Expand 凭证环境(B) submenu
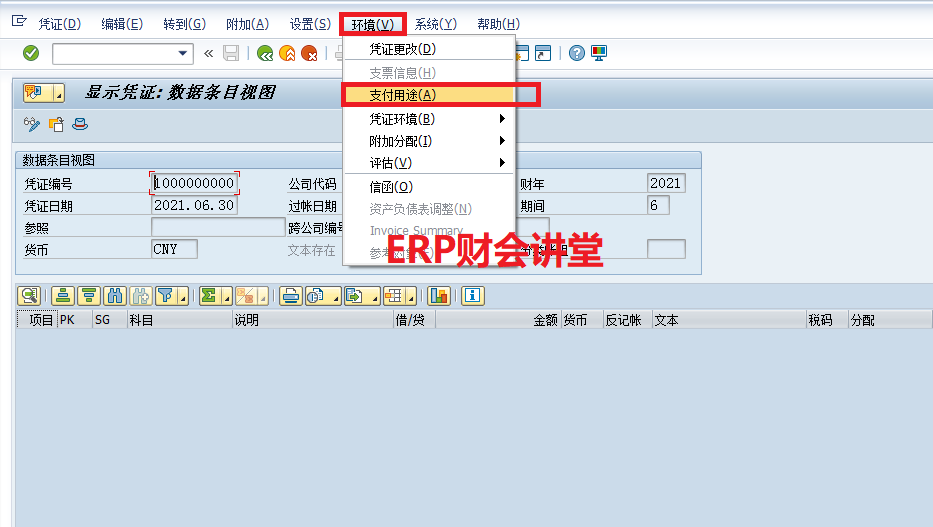Viewport: 933px width, 527px height. coord(428,119)
